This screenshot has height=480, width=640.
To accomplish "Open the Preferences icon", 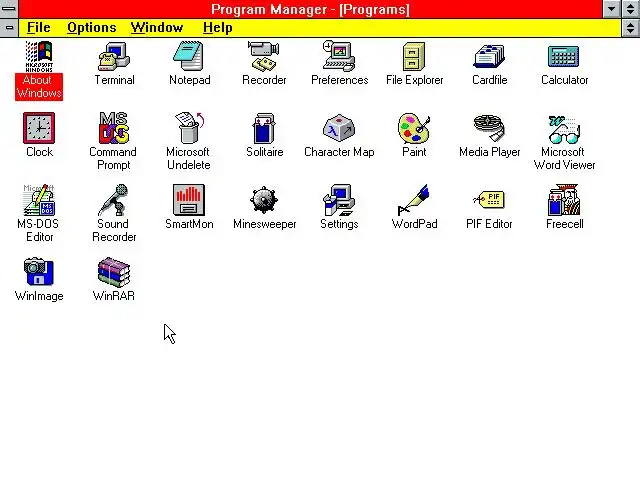I will tap(339, 56).
